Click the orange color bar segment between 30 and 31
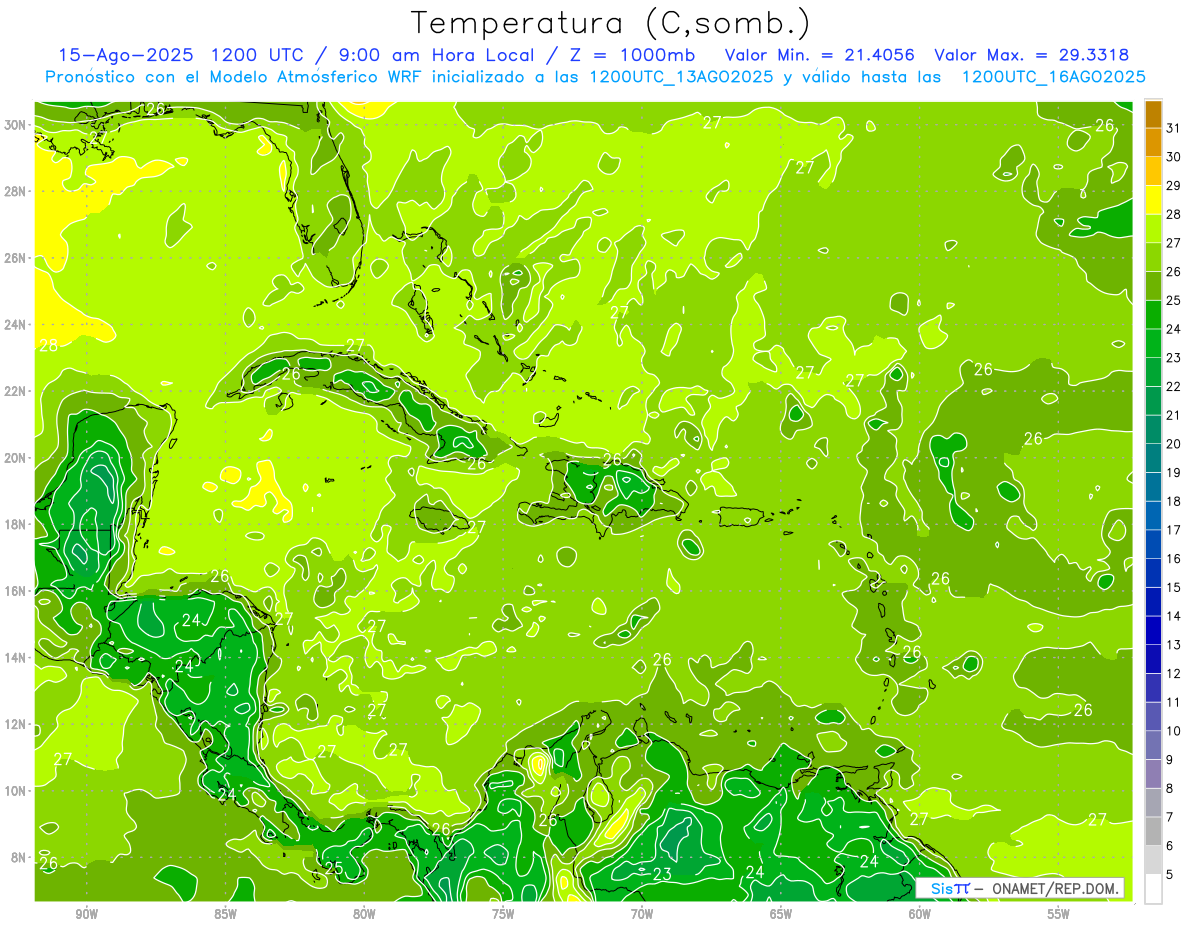This screenshot has height=927, width=1200. click(x=1153, y=142)
